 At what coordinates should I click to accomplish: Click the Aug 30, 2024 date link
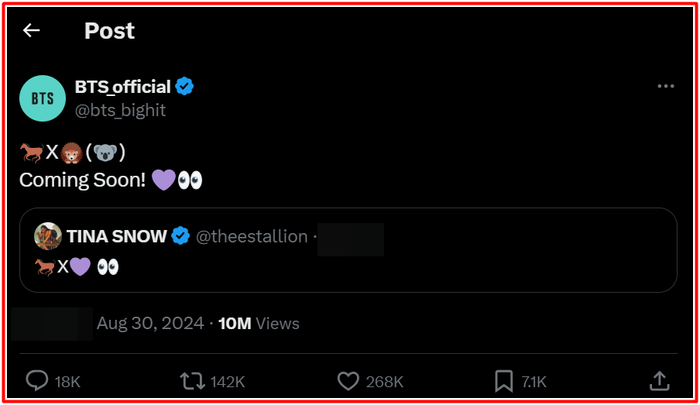click(x=150, y=323)
